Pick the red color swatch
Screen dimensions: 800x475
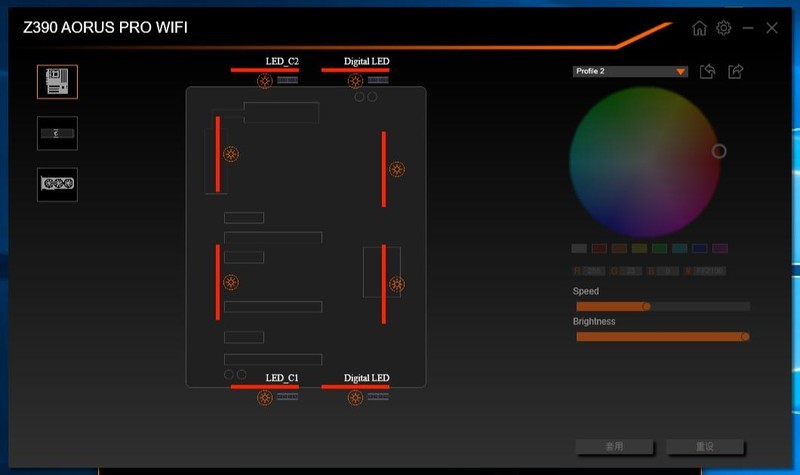click(x=599, y=248)
